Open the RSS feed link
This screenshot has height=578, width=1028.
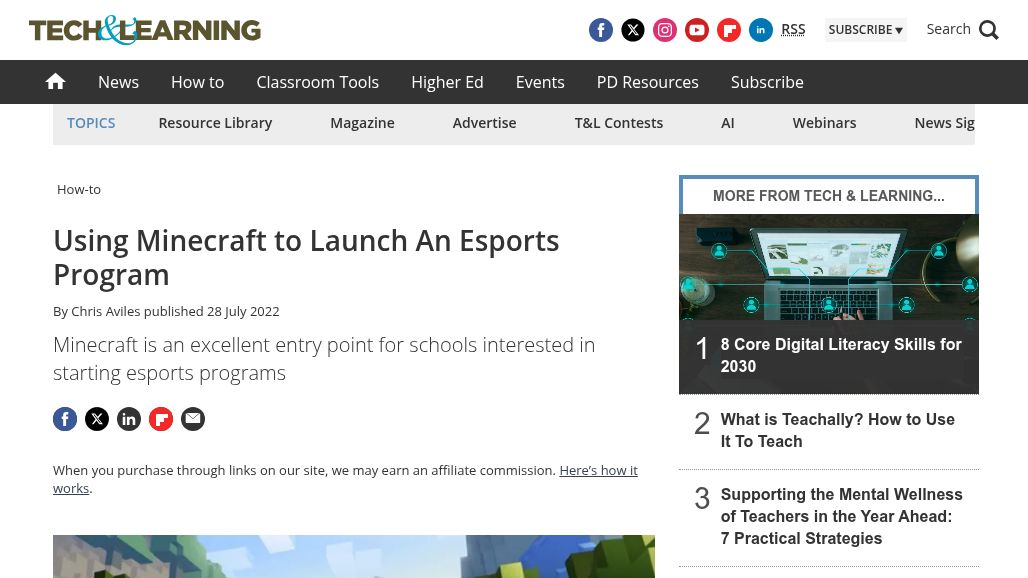793,29
